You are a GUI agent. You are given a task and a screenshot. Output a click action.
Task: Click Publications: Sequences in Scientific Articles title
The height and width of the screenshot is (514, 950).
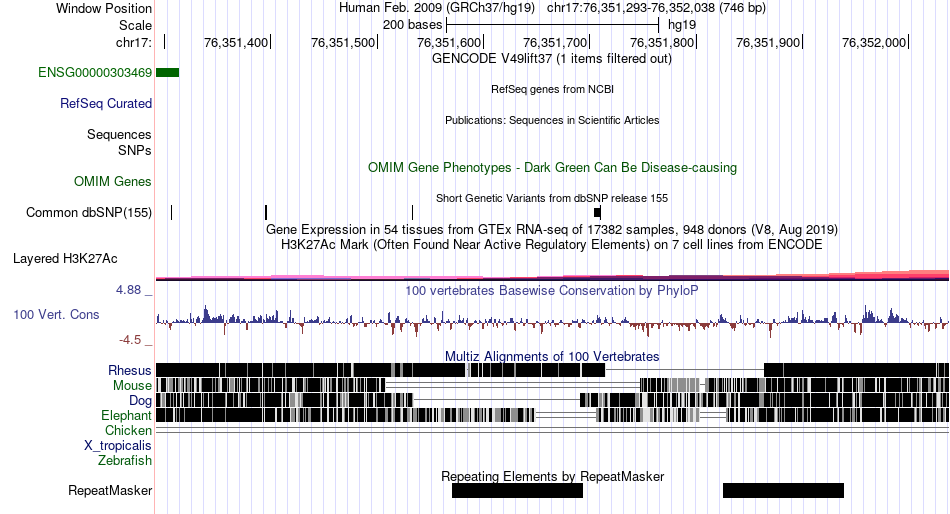point(552,120)
